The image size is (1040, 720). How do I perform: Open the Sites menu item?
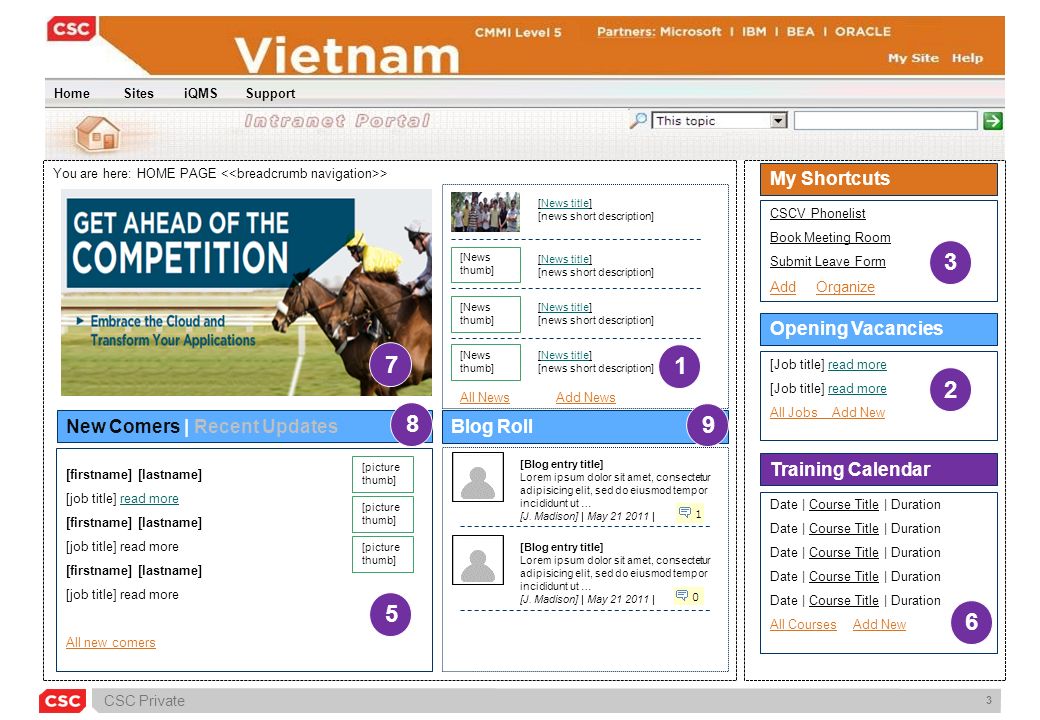pos(139,93)
